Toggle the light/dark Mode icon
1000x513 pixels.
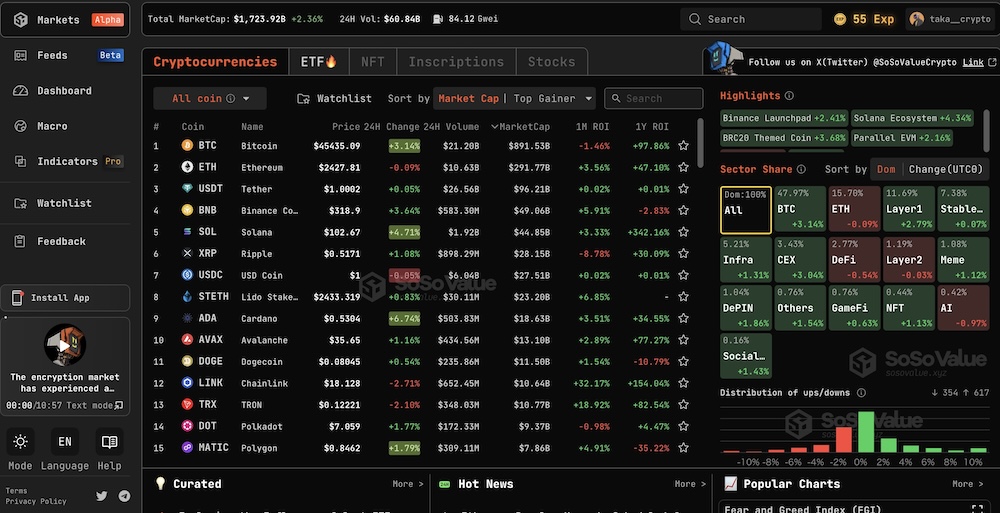[20, 442]
